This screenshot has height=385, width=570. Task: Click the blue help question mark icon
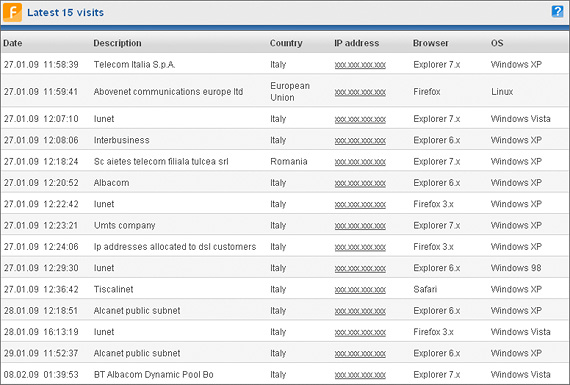point(557,11)
